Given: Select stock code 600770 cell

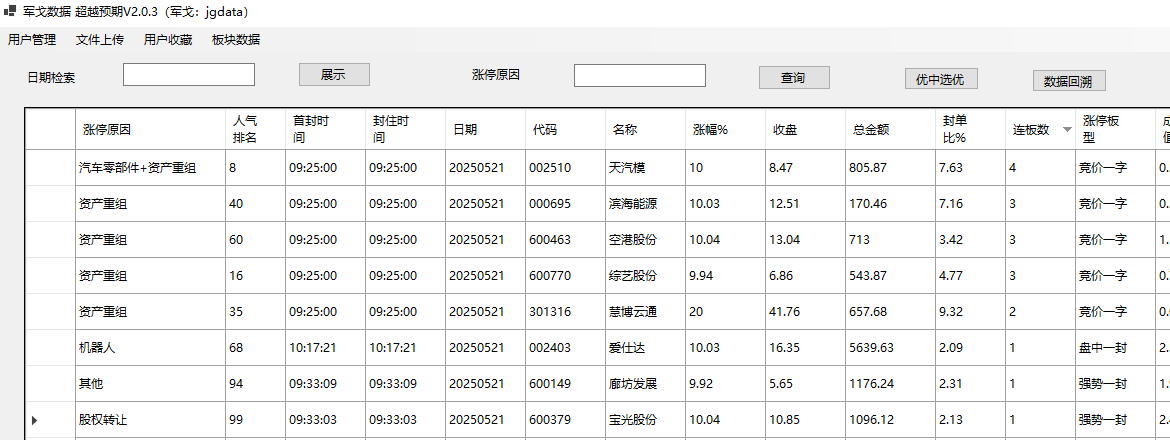Looking at the screenshot, I should 565,275.
